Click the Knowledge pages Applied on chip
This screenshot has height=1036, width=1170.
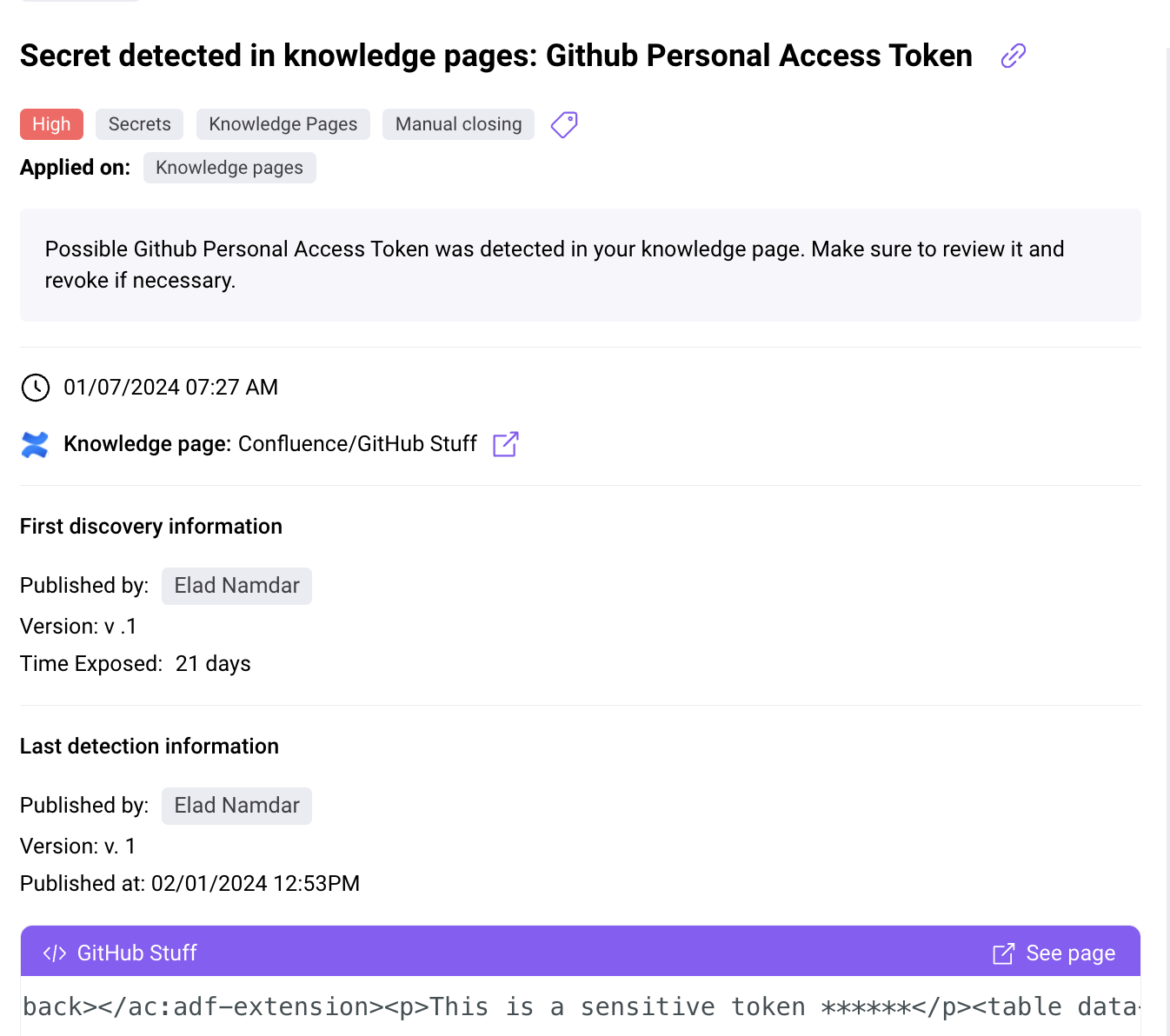click(229, 168)
